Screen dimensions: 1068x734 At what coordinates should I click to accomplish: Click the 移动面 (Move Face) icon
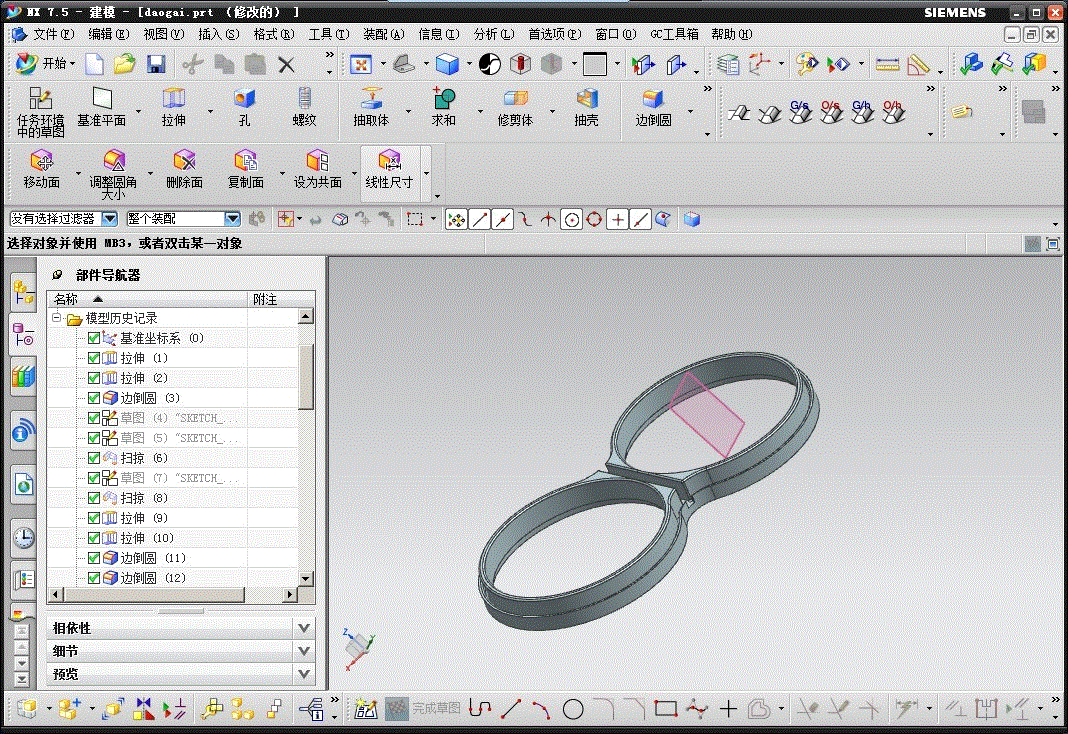(41, 161)
